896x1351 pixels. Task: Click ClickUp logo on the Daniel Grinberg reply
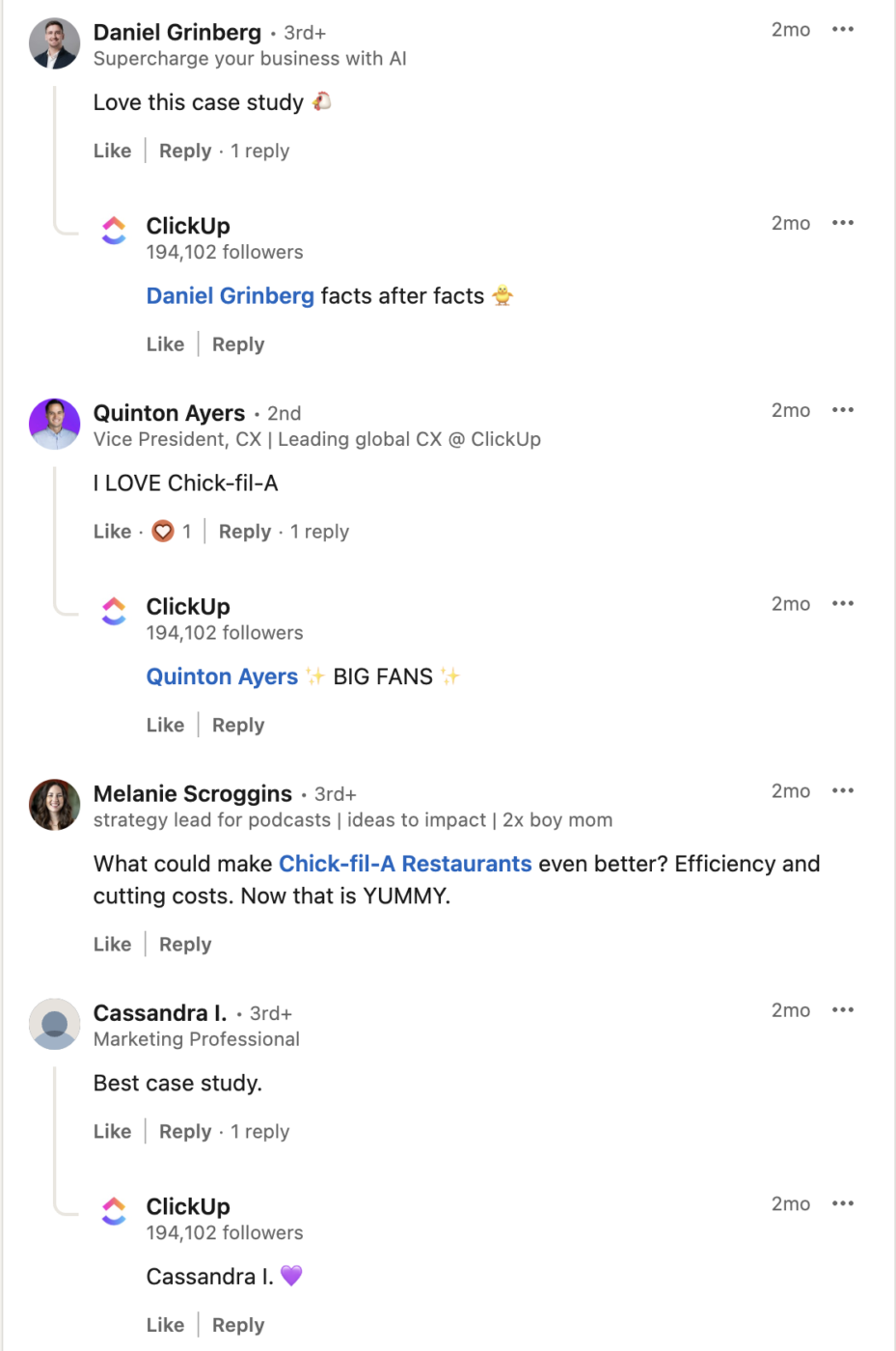pos(114,231)
